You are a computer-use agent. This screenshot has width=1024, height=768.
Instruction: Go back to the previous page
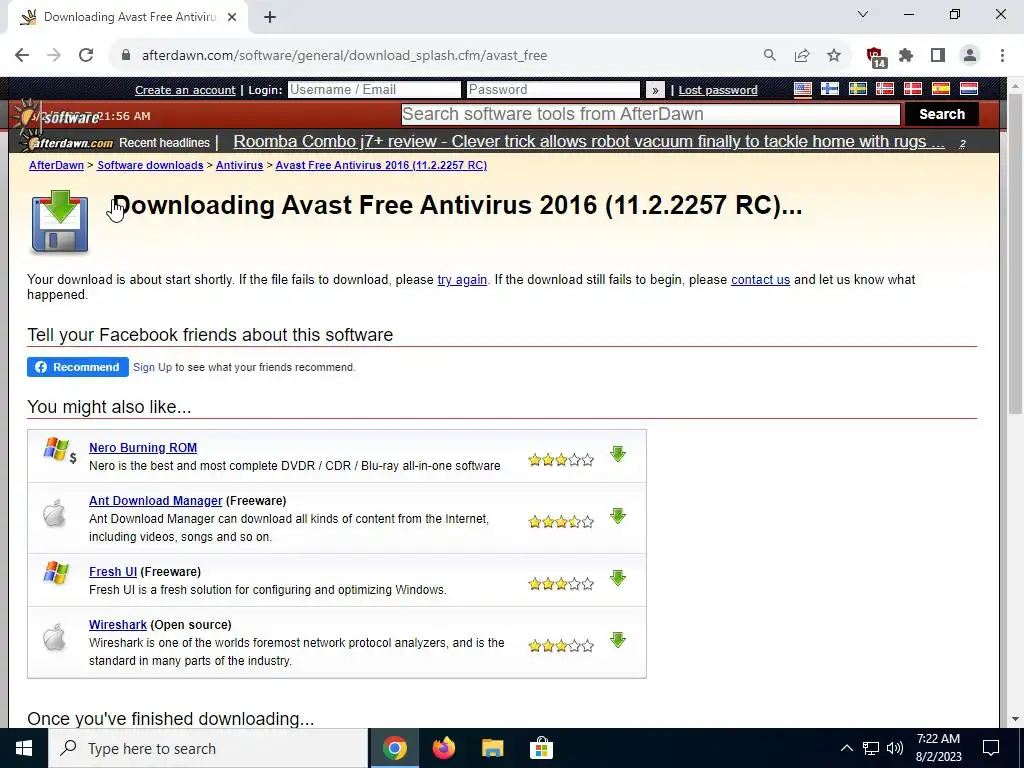[22, 56]
